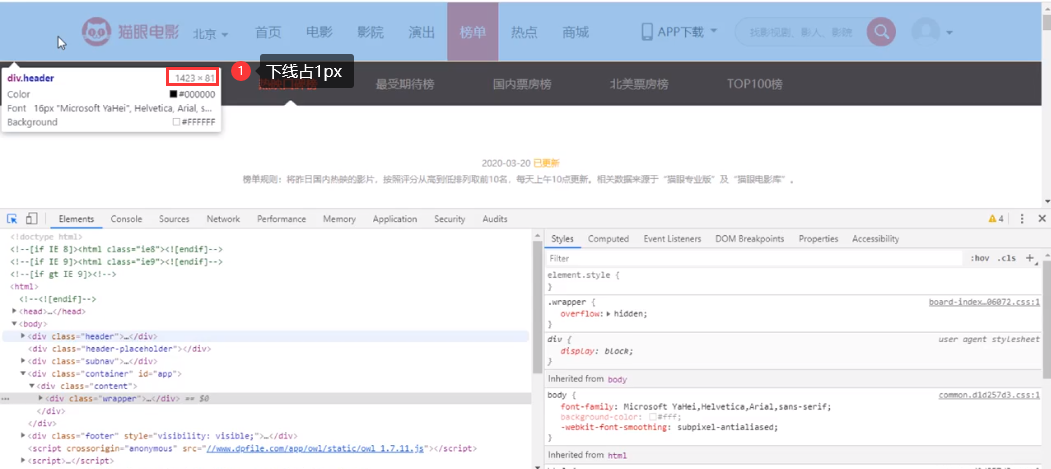Select the DOM Breakpoints tab
The width and height of the screenshot is (1051, 469).
click(749, 239)
